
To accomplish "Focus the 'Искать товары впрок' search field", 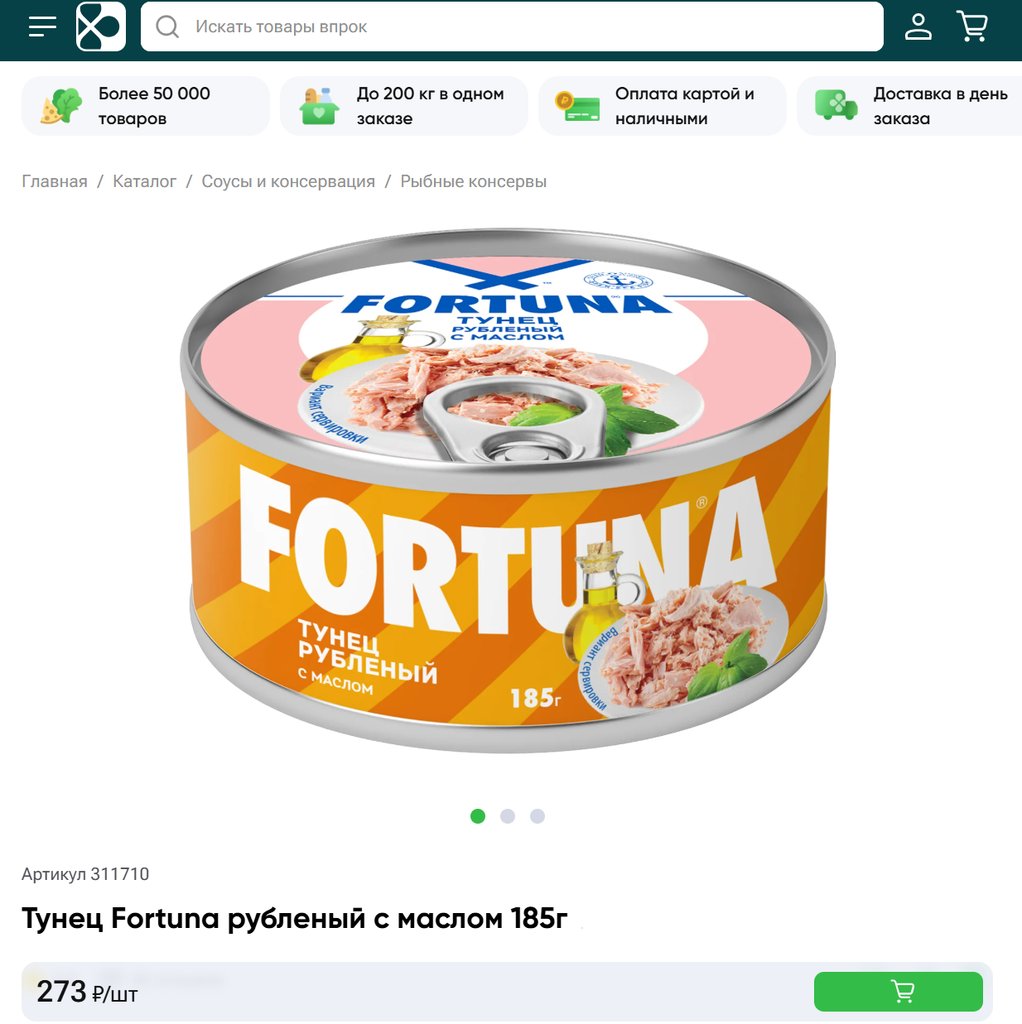I will (512, 27).
